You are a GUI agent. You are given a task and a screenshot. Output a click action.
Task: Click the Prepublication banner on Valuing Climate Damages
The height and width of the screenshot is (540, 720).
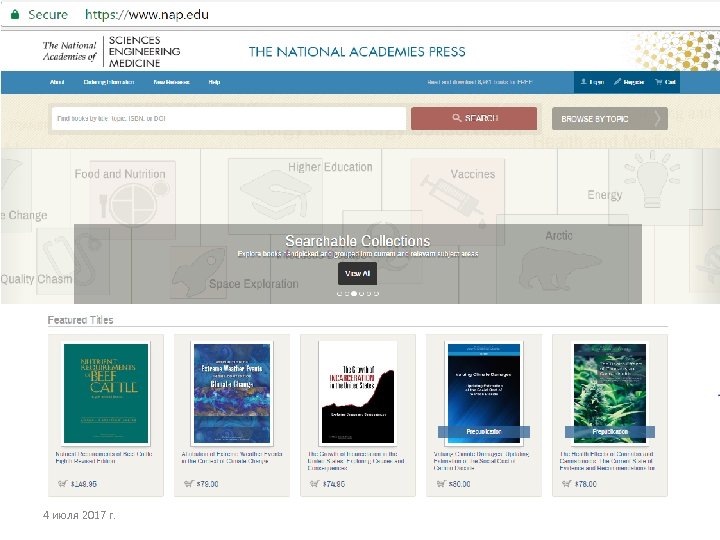tap(484, 432)
